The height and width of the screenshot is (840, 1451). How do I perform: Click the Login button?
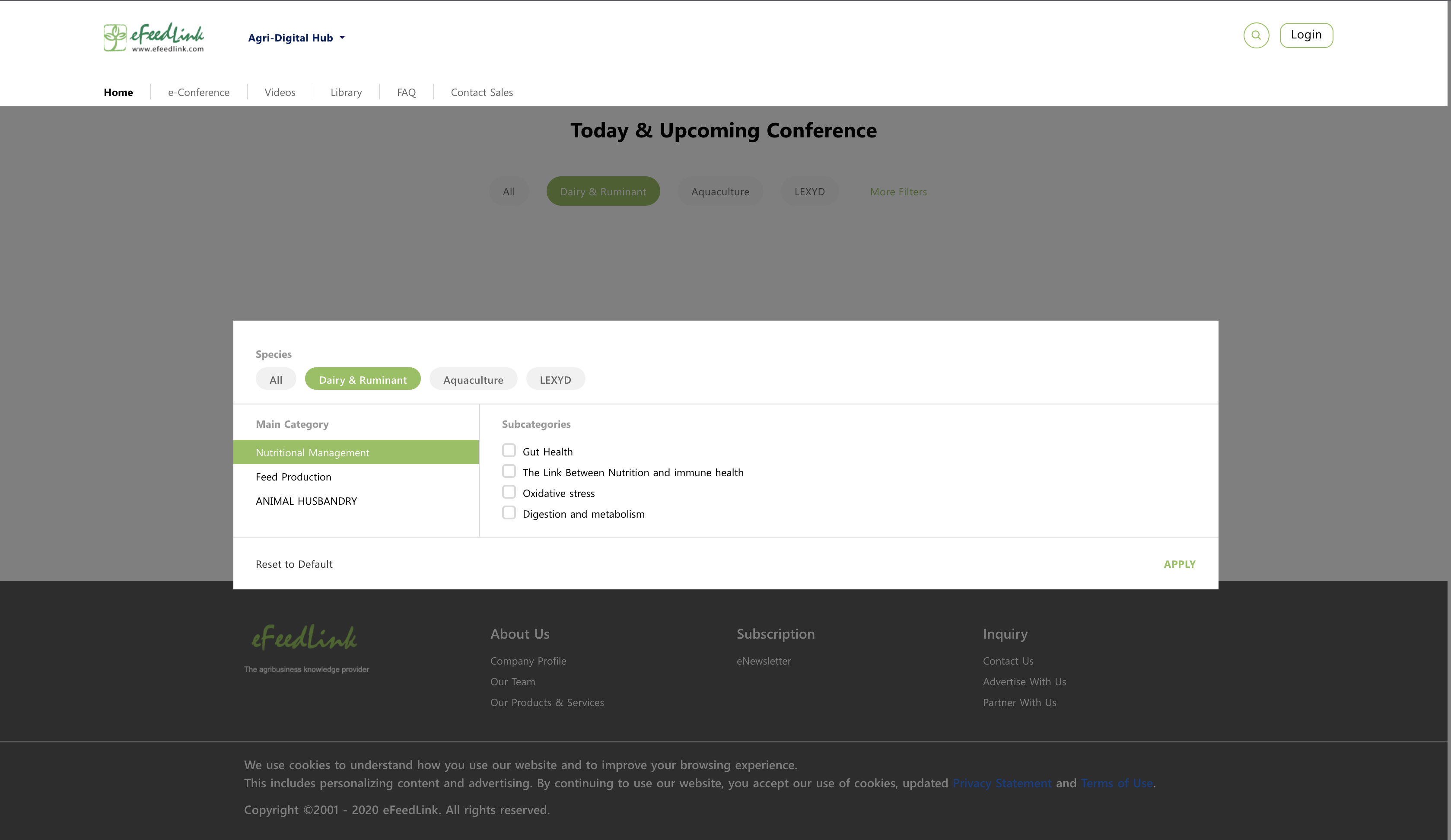pyautogui.click(x=1306, y=35)
